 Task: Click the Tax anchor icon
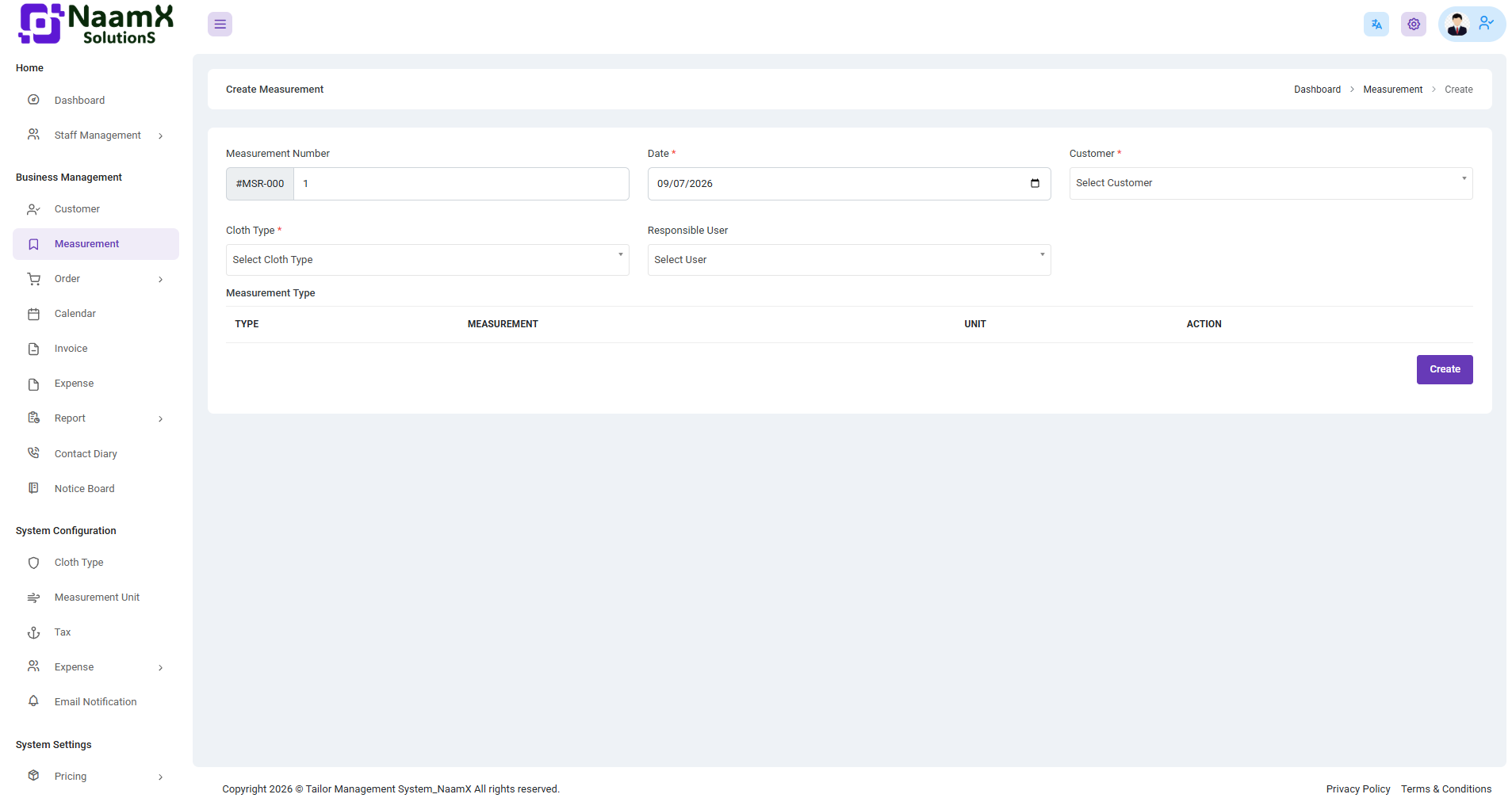[33, 632]
